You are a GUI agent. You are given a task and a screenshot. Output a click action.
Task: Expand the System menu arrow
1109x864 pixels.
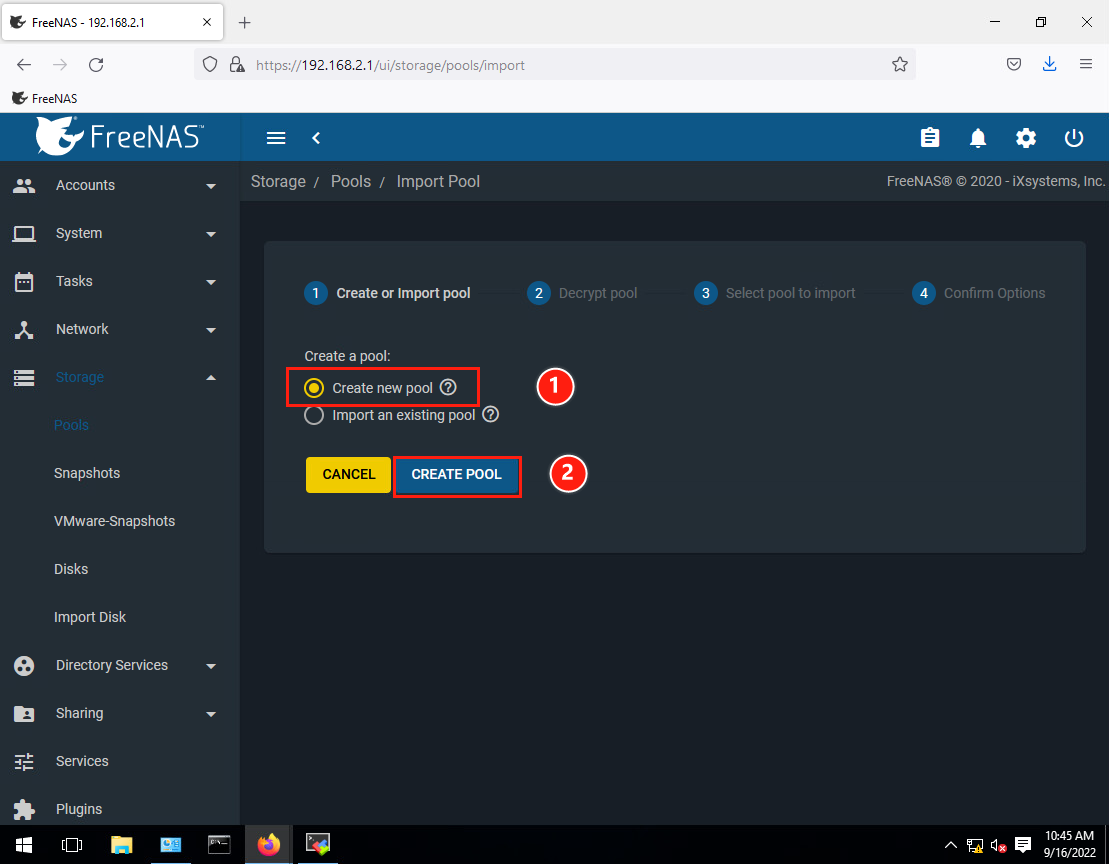211,234
